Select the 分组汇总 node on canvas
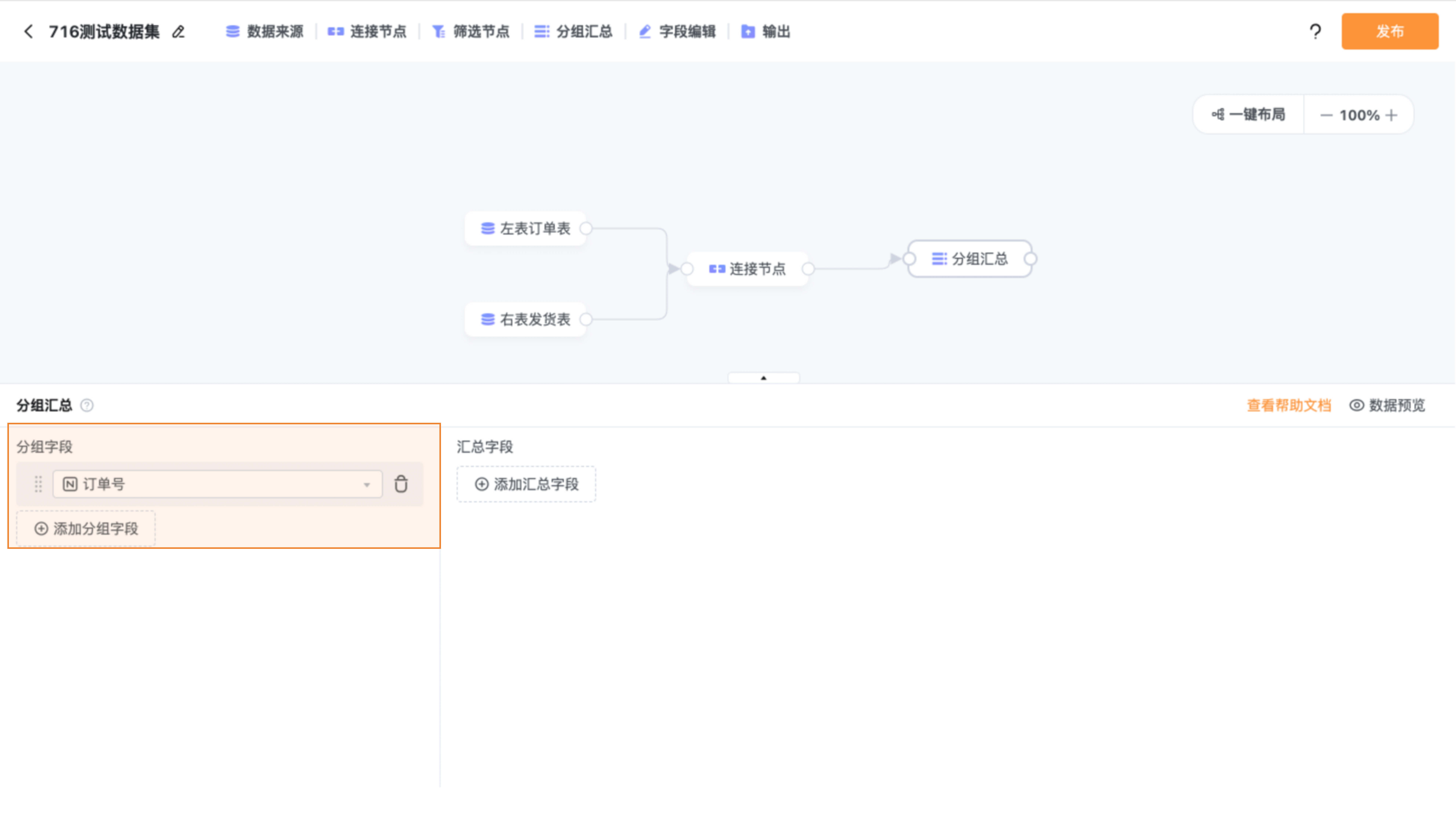 (x=970, y=259)
